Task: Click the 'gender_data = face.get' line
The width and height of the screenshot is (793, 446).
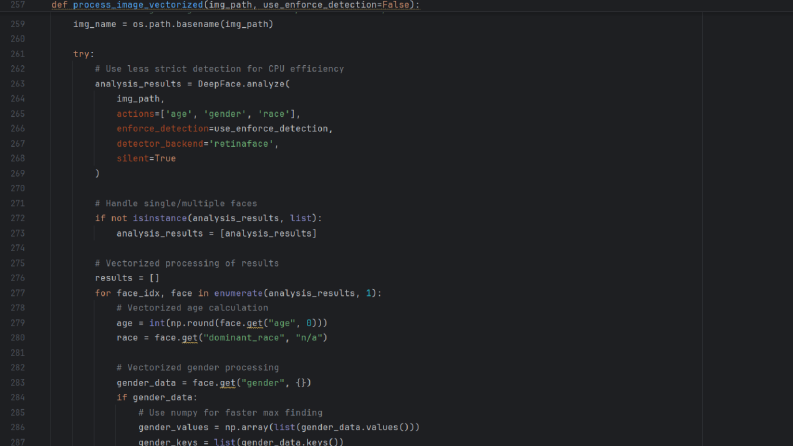Action: 214,383
